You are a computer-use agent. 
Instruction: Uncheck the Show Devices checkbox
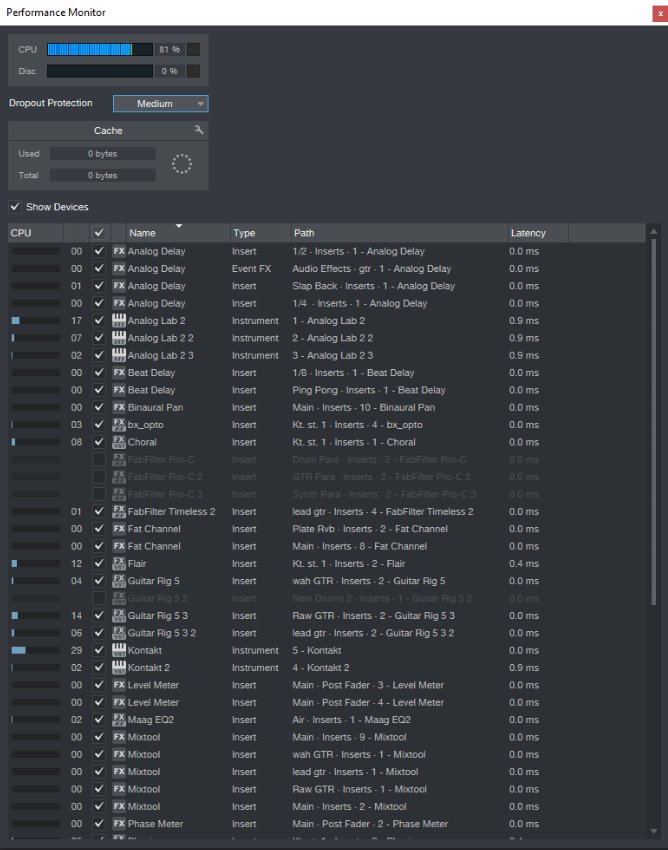[15, 207]
